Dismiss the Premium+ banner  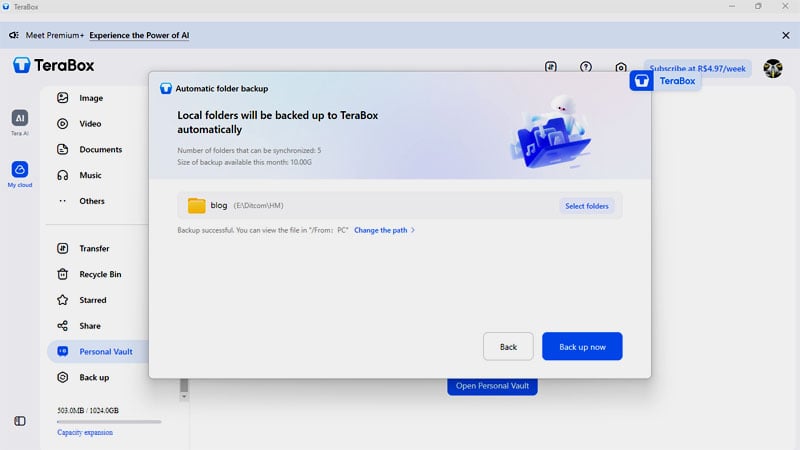click(x=786, y=35)
